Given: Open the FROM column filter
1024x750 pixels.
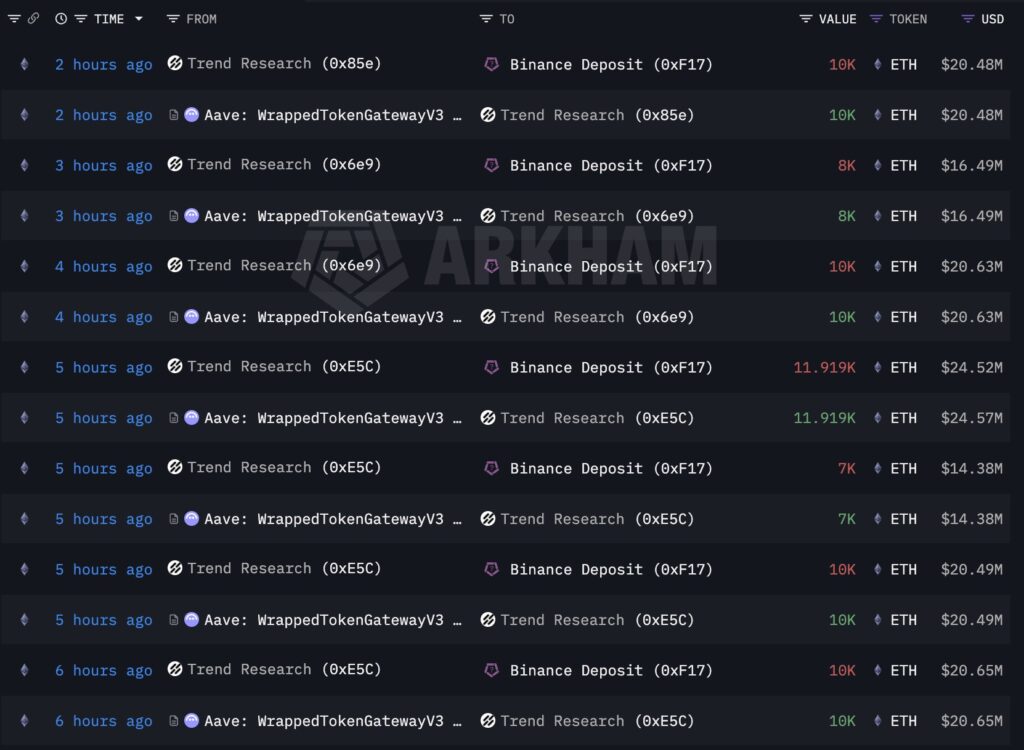Looking at the screenshot, I should point(173,19).
